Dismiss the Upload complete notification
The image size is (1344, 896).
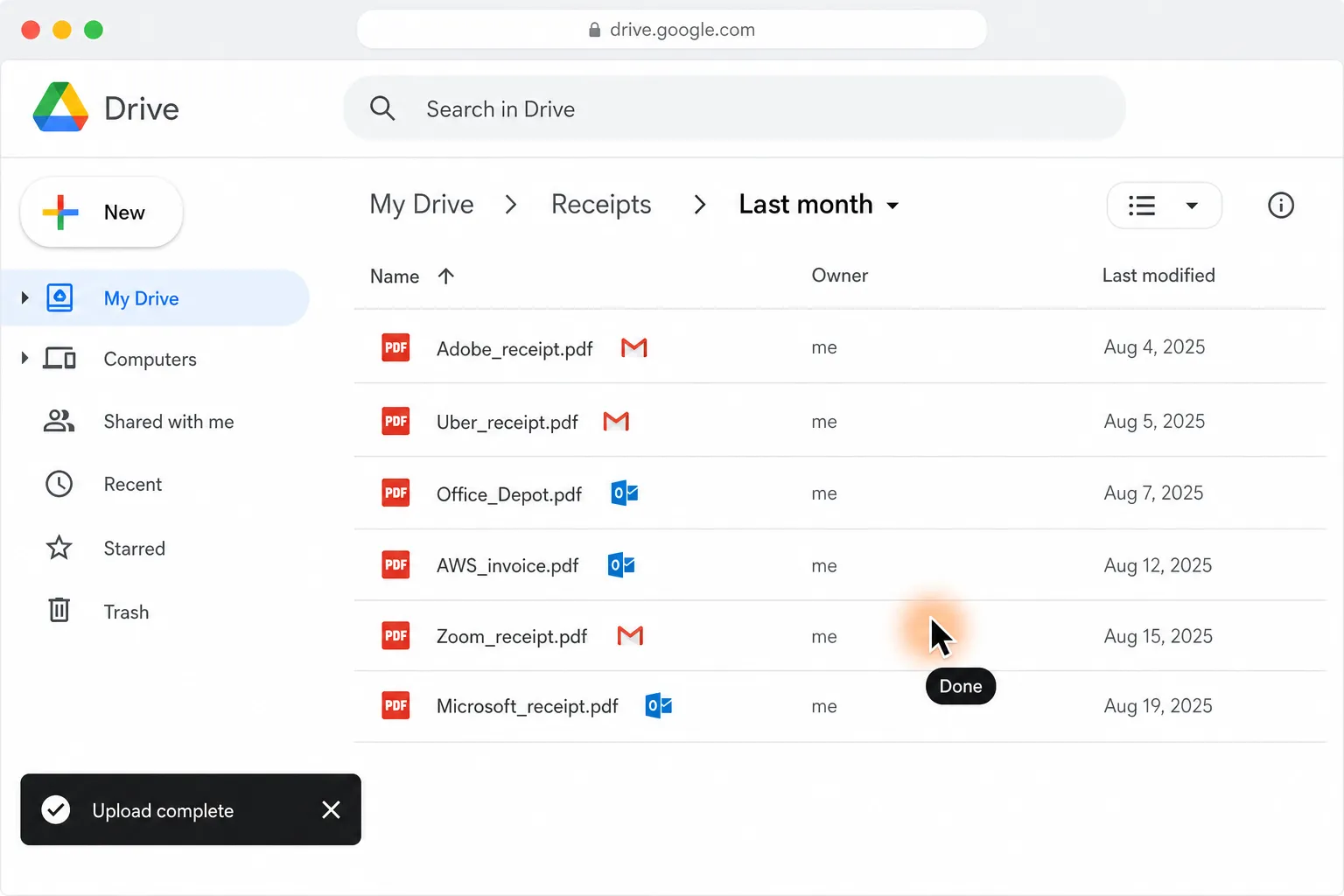pos(331,810)
